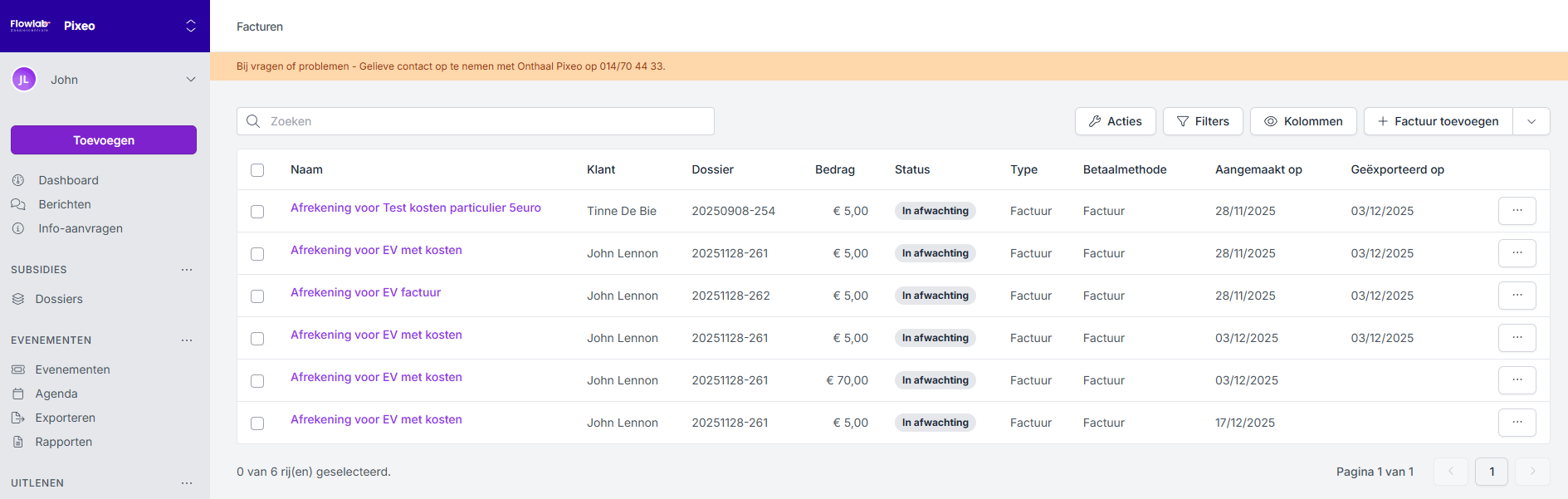Expand the Pixeo organization switcher
The image size is (1568, 499).
pos(191,26)
